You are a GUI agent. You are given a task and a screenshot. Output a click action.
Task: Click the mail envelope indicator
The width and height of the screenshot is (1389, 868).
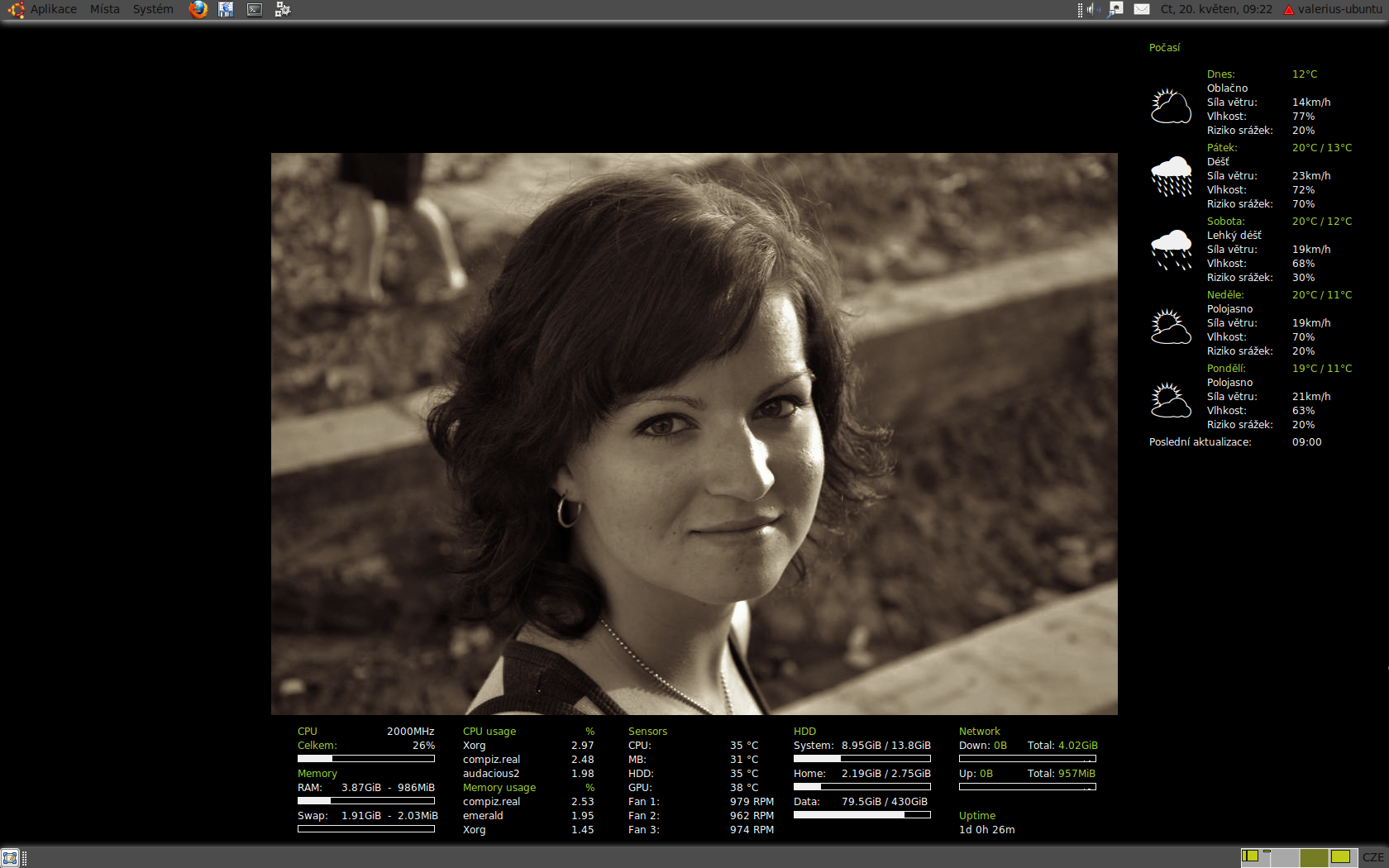(1142, 9)
